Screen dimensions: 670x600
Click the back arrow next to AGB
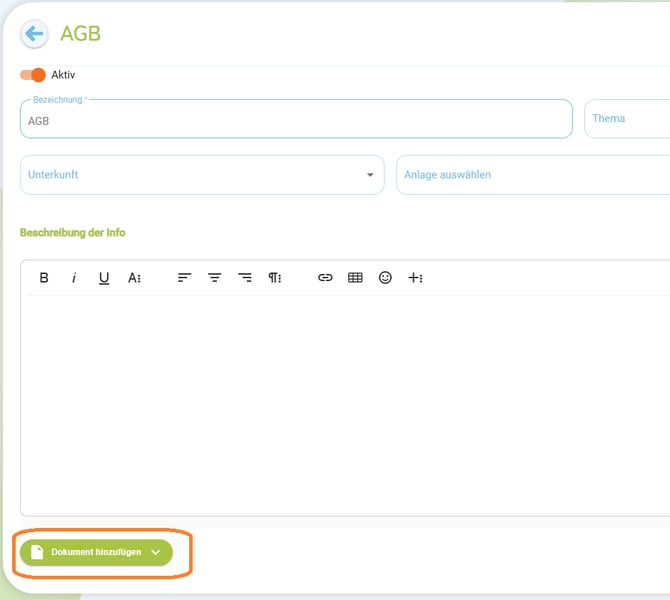click(34, 34)
